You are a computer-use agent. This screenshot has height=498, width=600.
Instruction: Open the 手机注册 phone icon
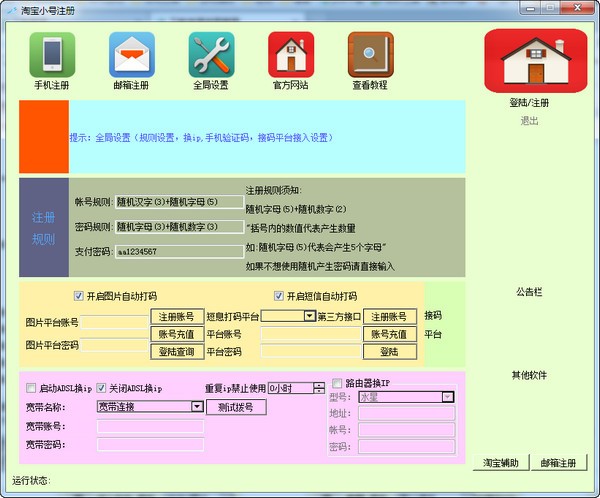pos(52,55)
